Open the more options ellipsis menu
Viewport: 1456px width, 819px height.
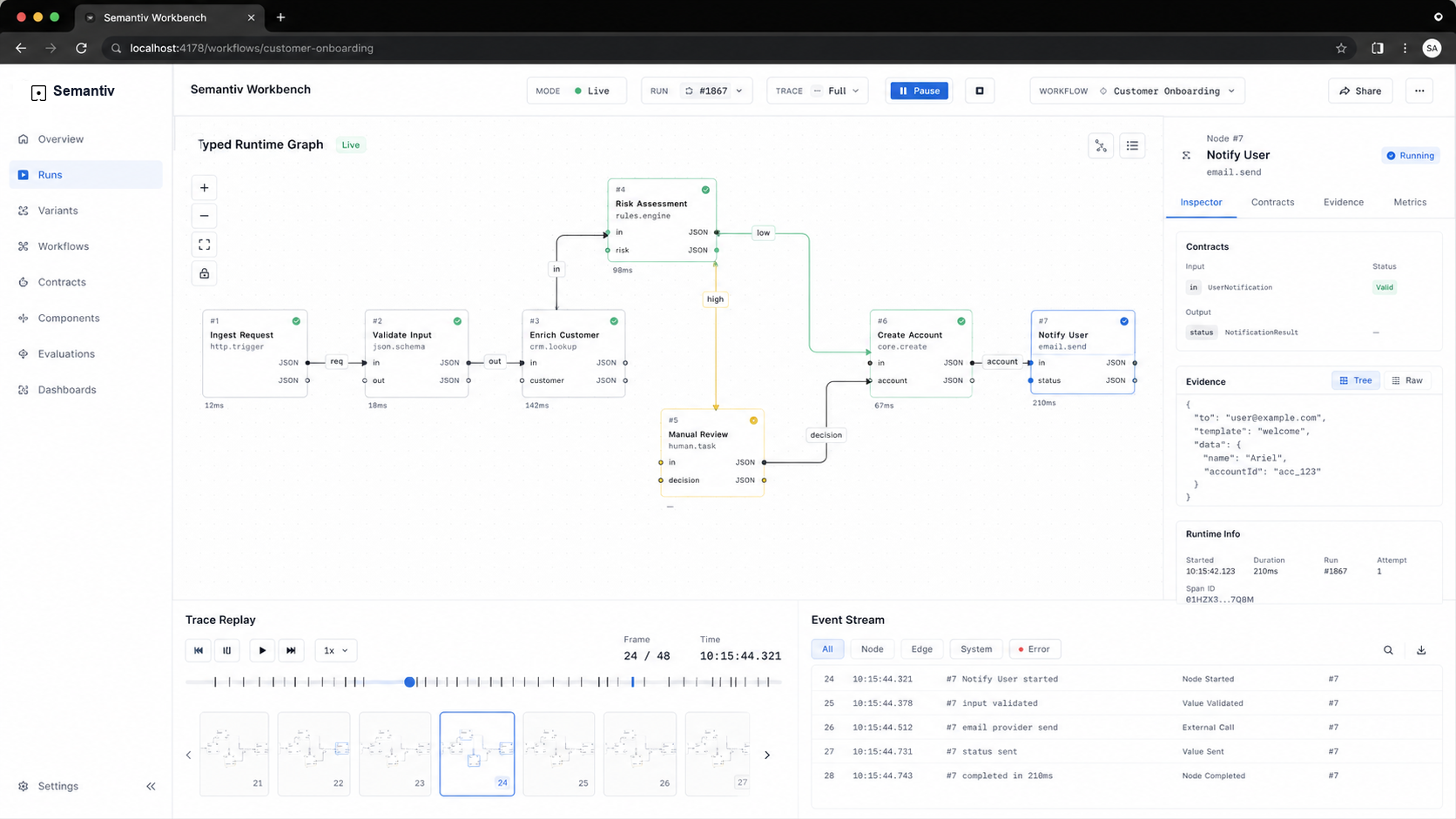[1419, 91]
